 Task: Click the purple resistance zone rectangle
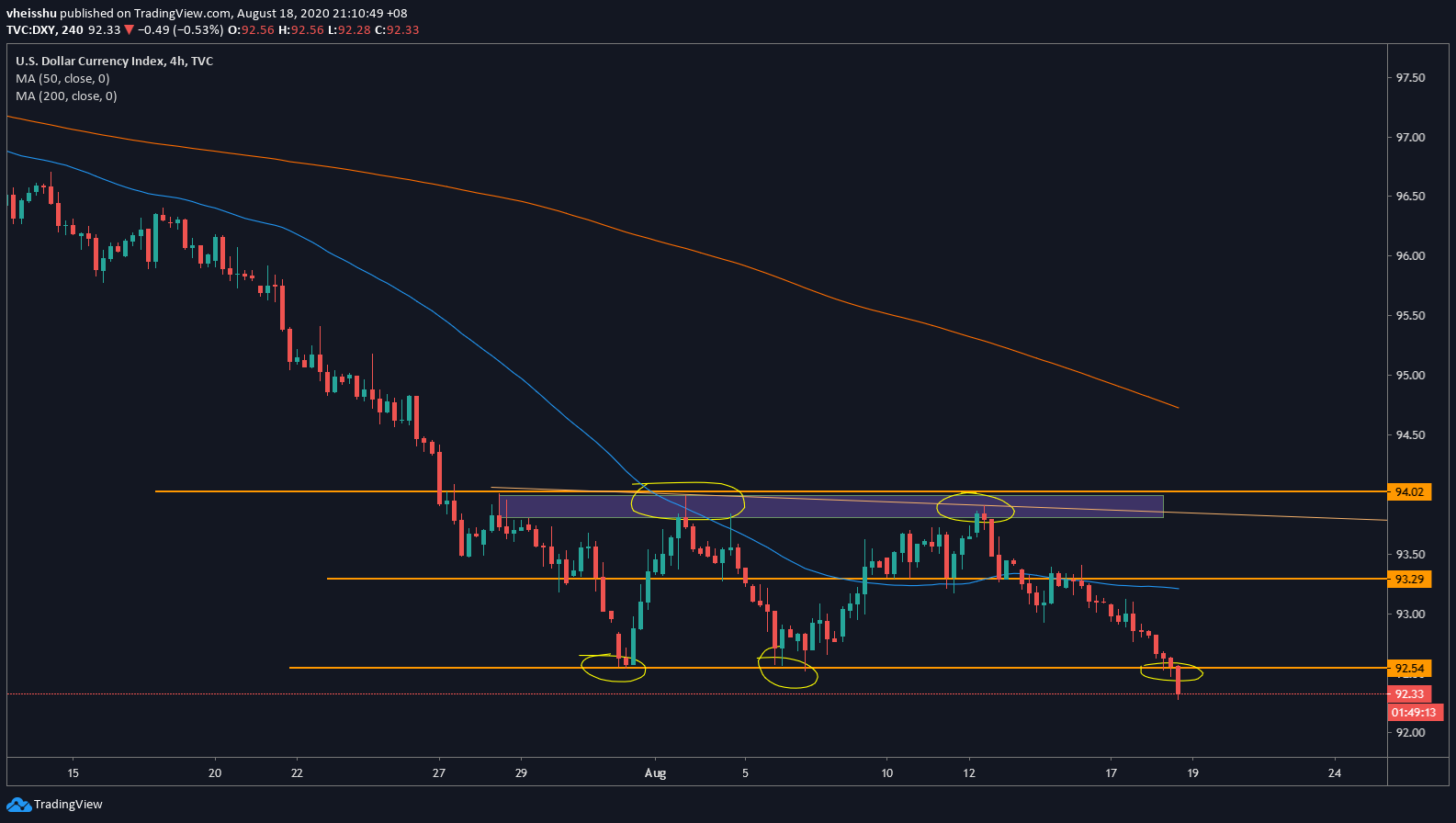point(831,506)
